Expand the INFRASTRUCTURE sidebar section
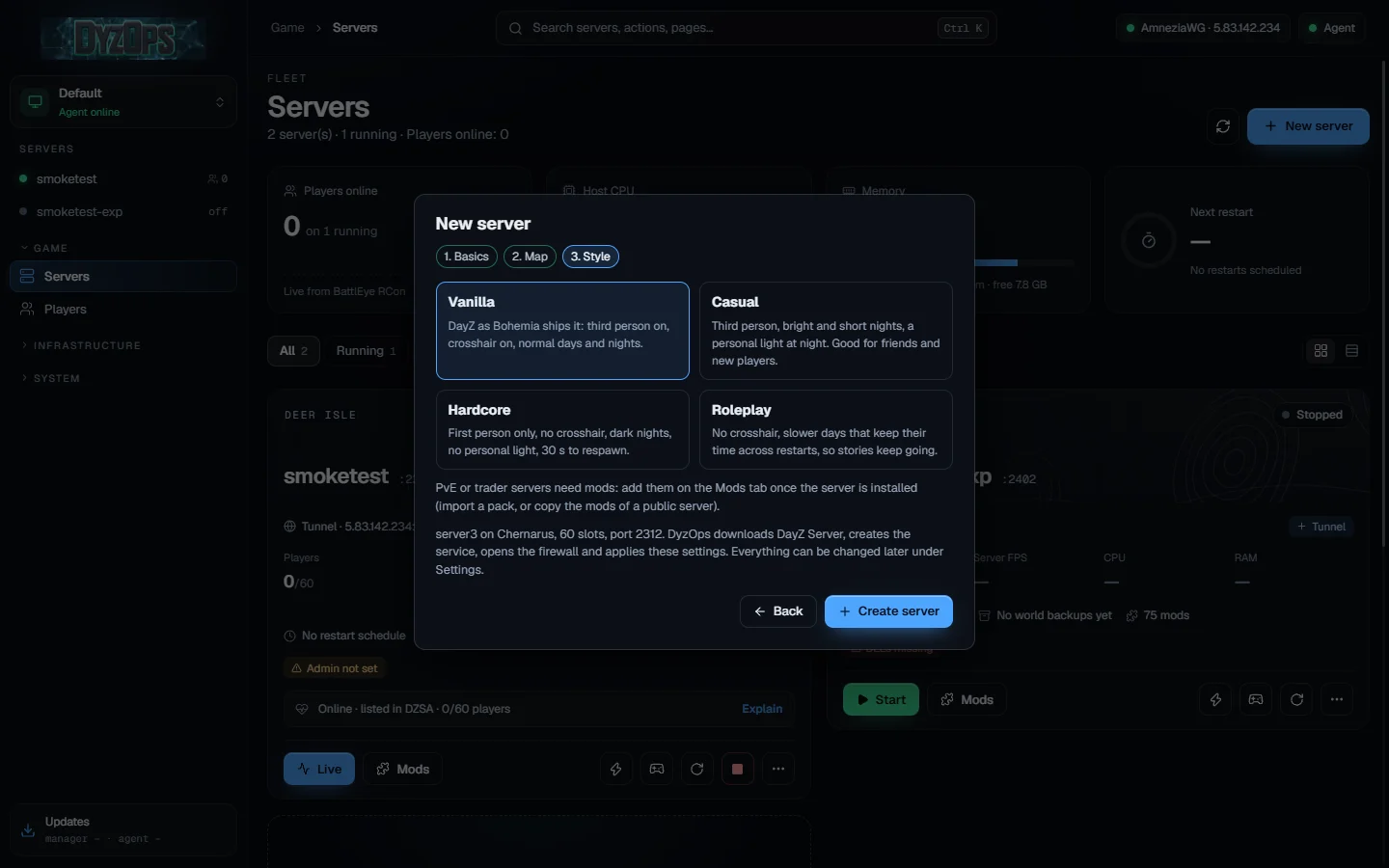The height and width of the screenshot is (868, 1389). [x=82, y=345]
